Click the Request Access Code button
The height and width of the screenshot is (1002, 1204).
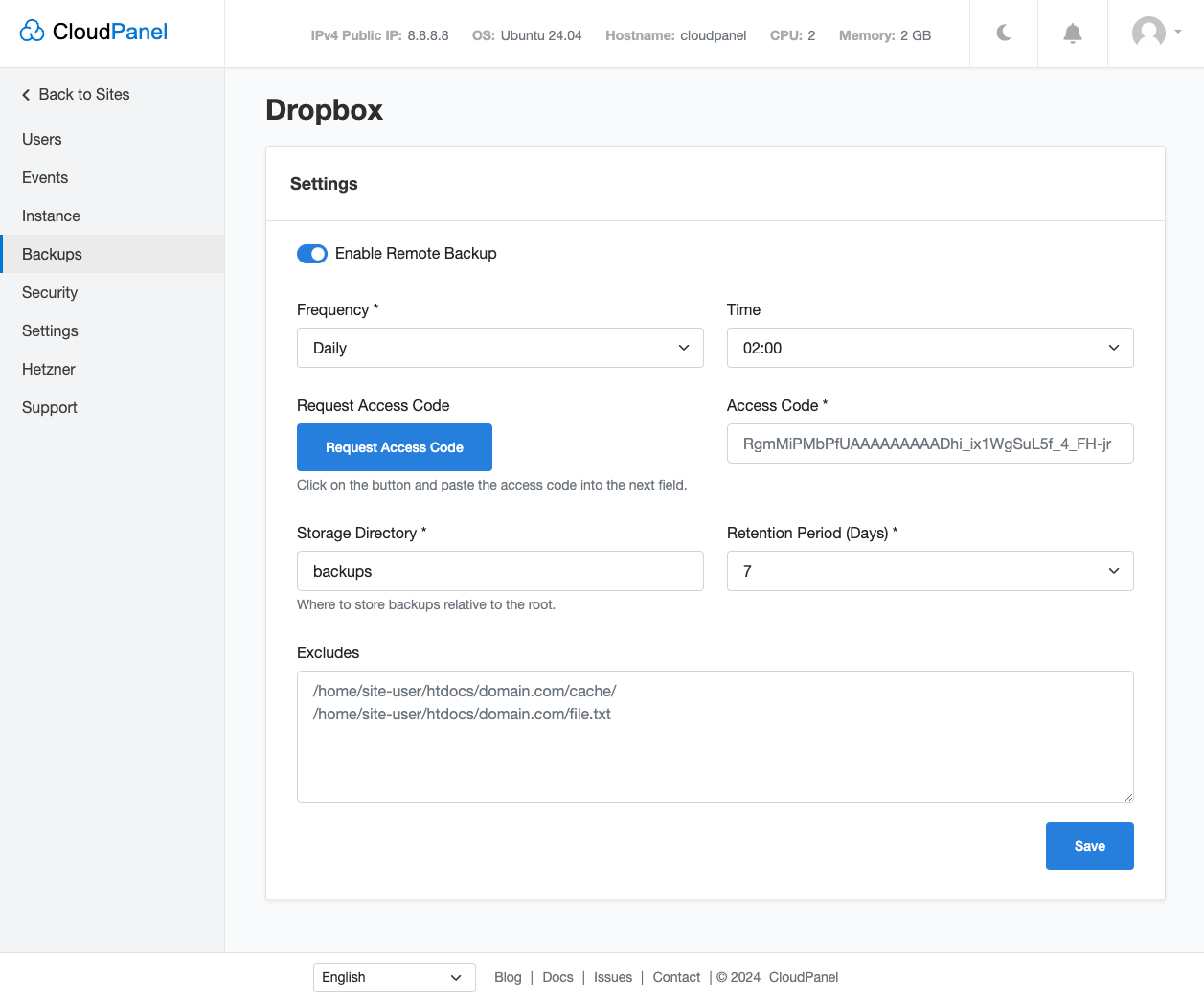[394, 447]
